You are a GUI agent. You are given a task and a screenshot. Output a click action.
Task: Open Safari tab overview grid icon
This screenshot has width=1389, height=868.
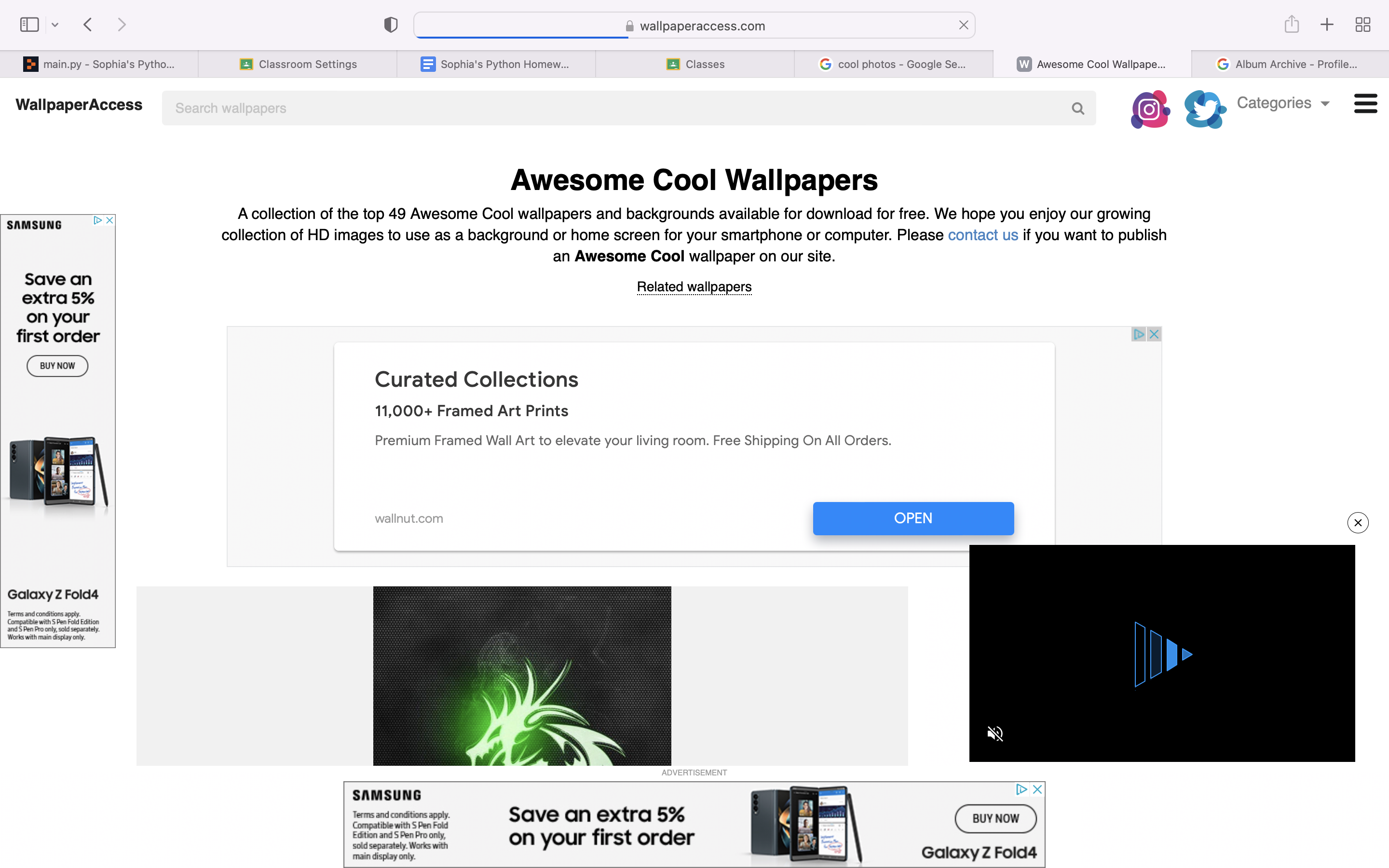(x=1362, y=25)
